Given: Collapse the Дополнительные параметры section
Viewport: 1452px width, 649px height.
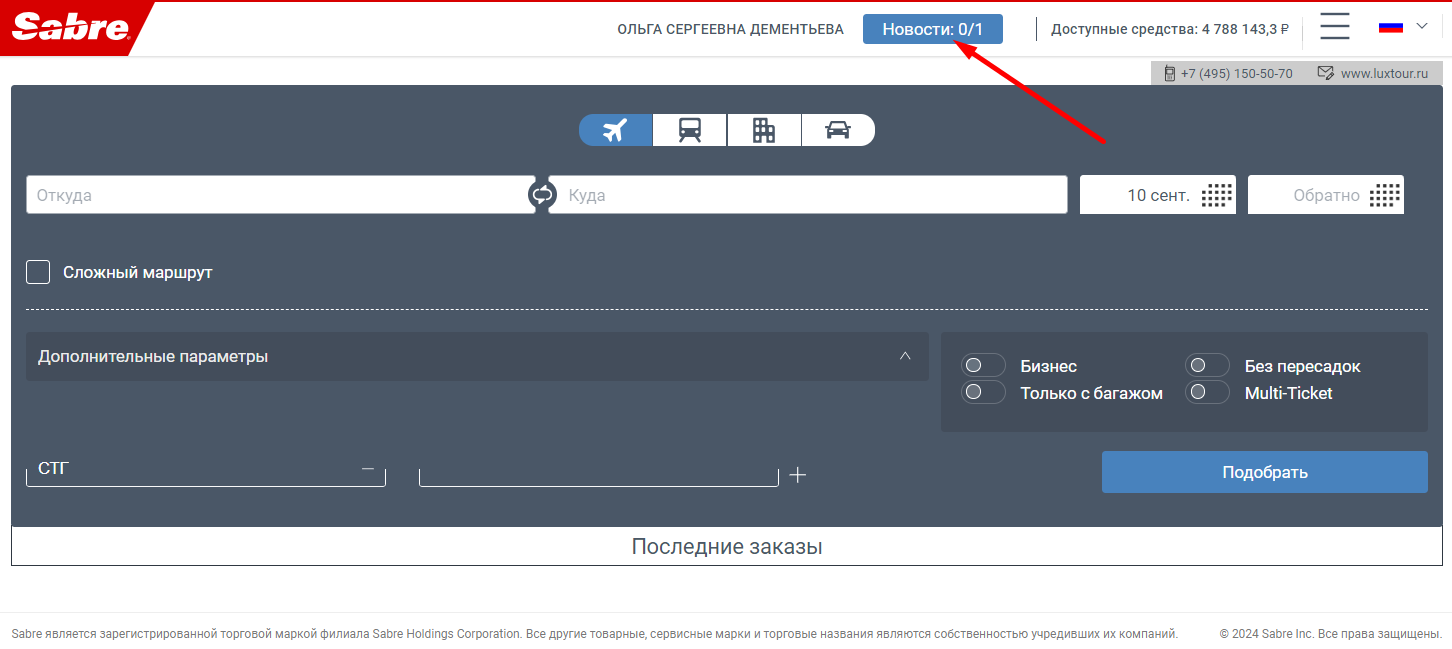Looking at the screenshot, I should [x=905, y=356].
